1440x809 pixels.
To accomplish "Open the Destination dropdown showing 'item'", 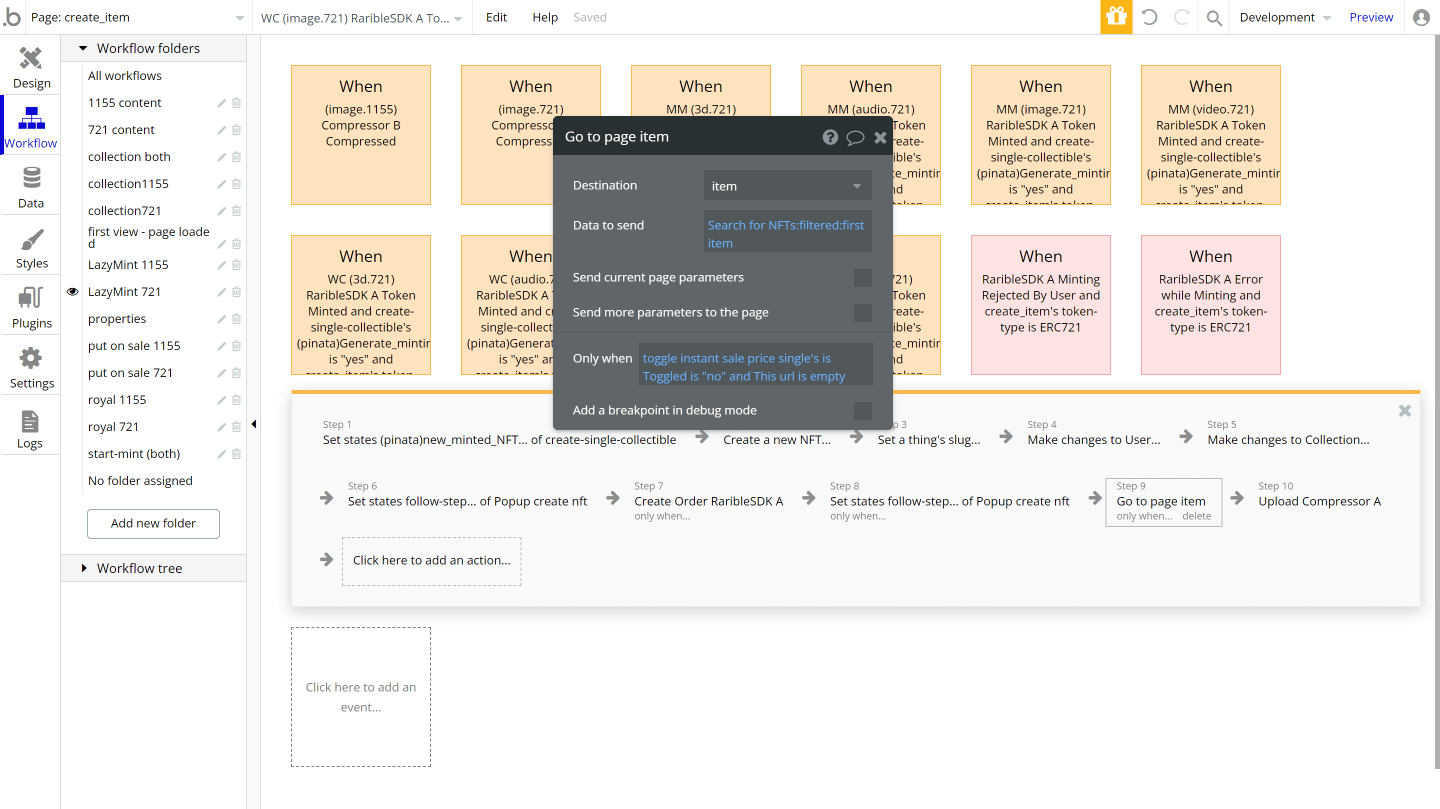I will click(787, 185).
